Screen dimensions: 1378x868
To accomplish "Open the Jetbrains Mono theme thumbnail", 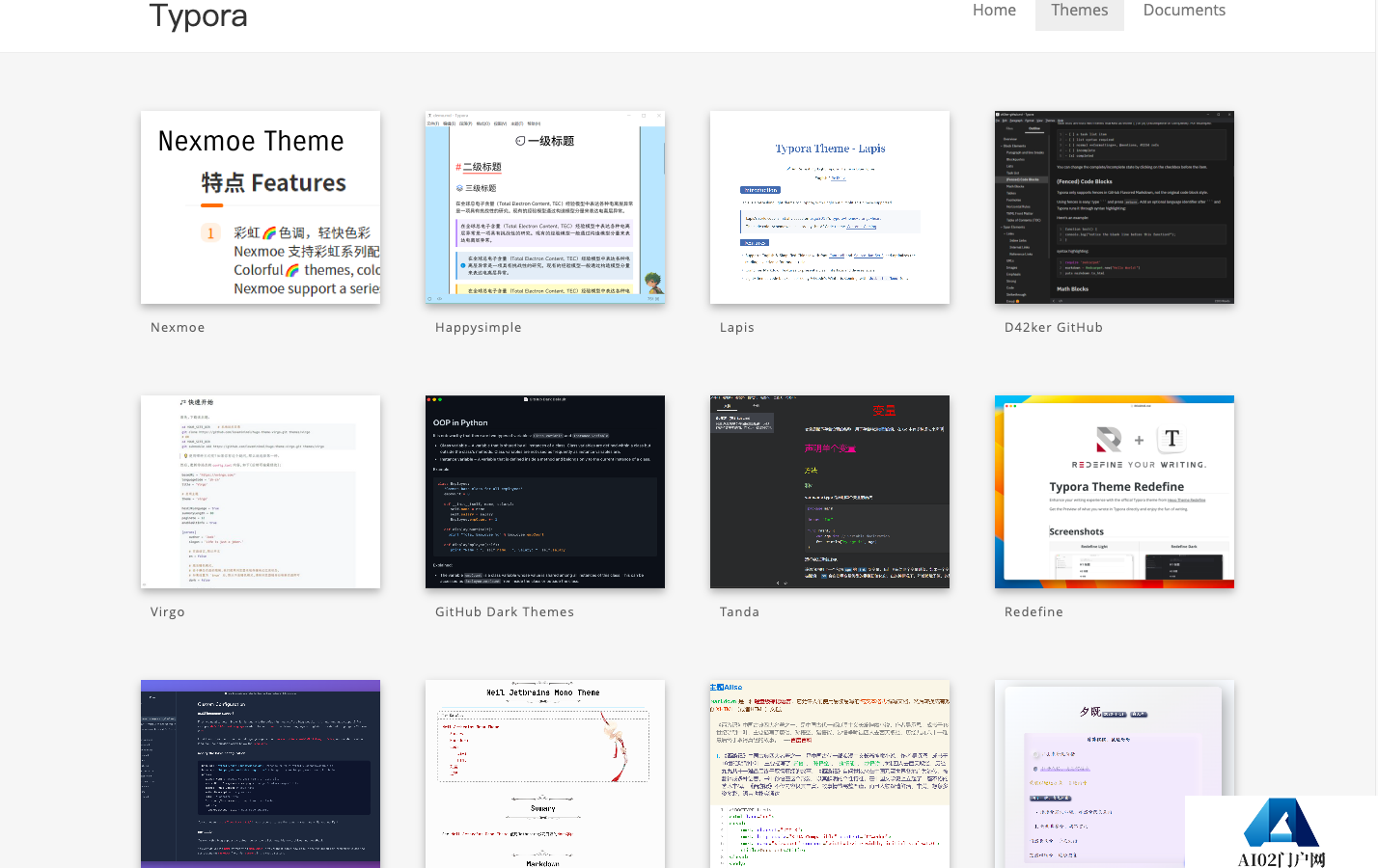I will tap(545, 773).
